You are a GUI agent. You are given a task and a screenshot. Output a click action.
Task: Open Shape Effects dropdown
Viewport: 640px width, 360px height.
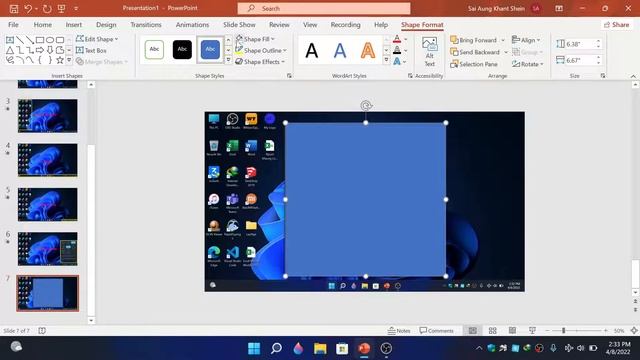pos(260,62)
